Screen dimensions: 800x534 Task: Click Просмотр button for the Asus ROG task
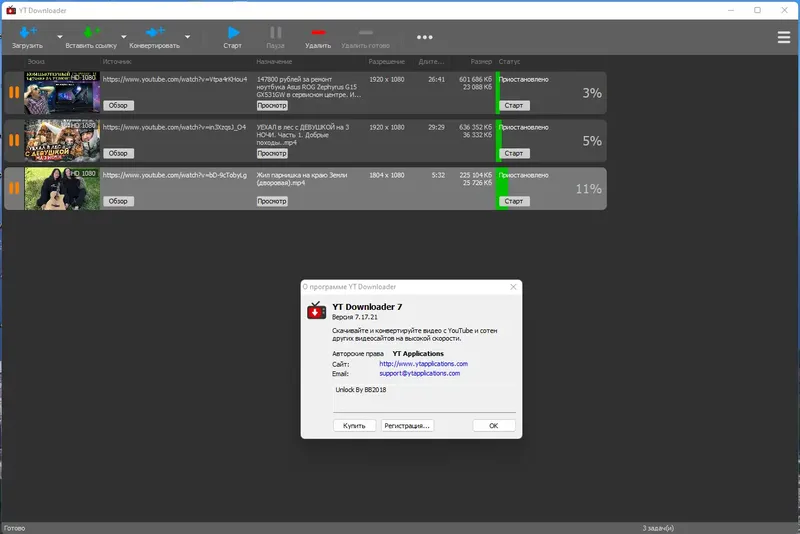coord(272,106)
